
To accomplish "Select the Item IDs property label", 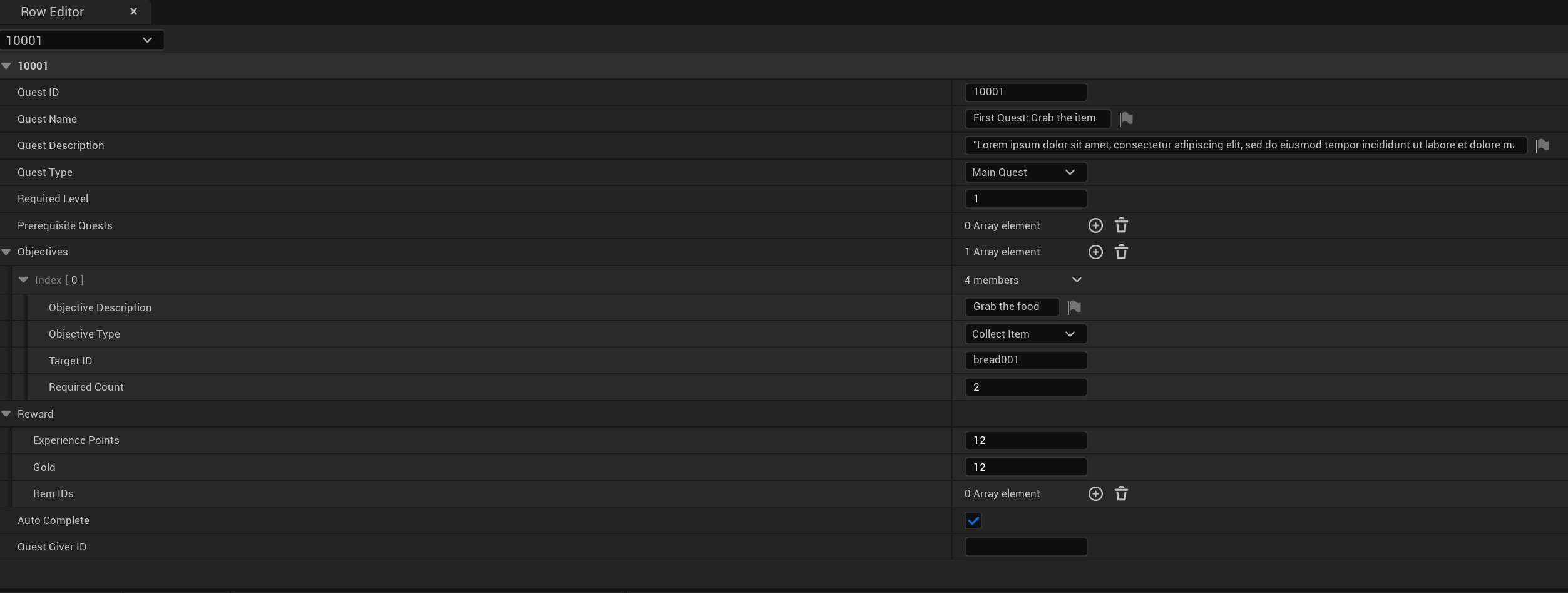I will coord(53,493).
